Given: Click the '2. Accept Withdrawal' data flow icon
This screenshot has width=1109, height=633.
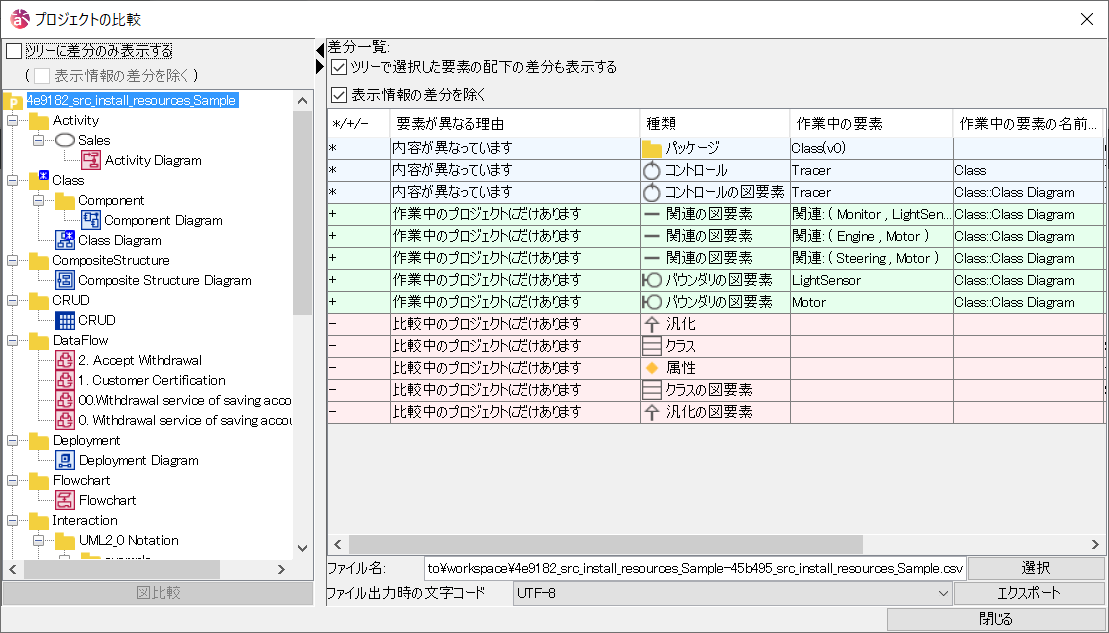Looking at the screenshot, I should tap(65, 360).
